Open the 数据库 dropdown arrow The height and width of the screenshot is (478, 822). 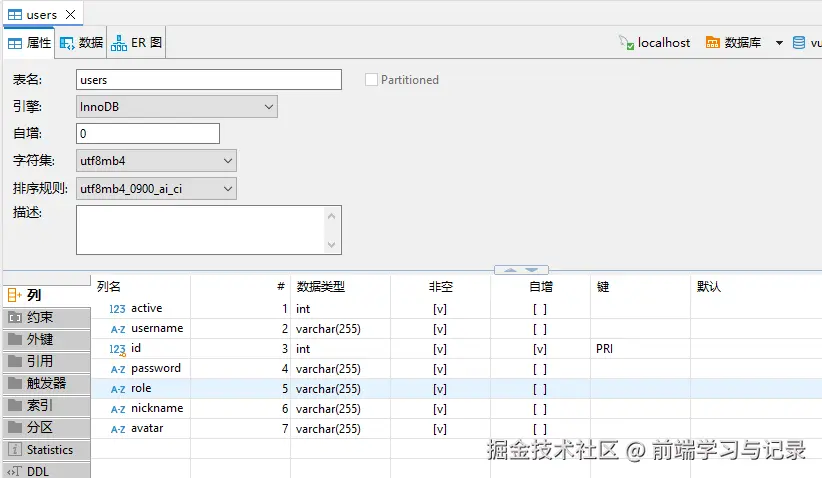pyautogui.click(x=779, y=43)
